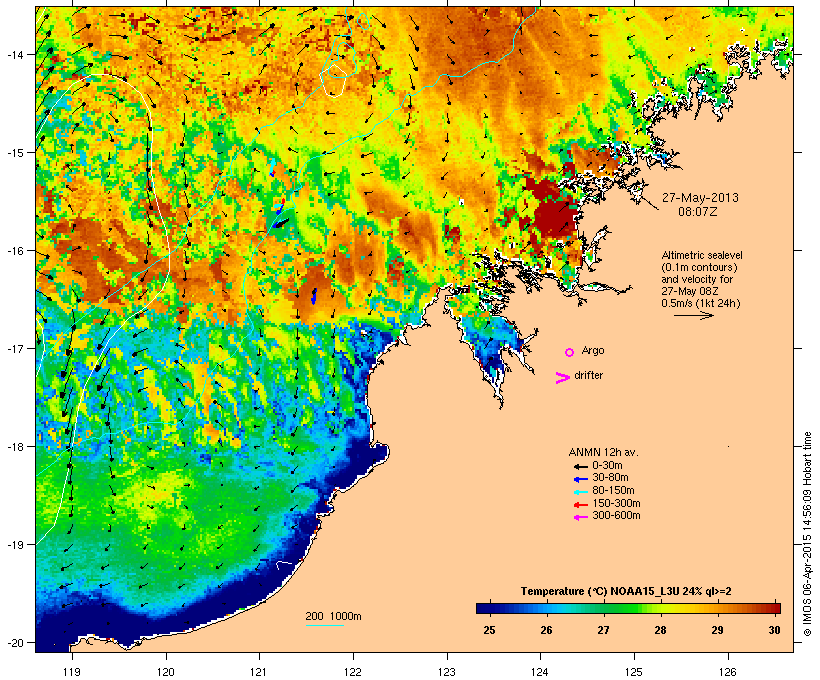The height and width of the screenshot is (680, 820).
Task: Click the latitude label -18
Action: [x=14, y=447]
